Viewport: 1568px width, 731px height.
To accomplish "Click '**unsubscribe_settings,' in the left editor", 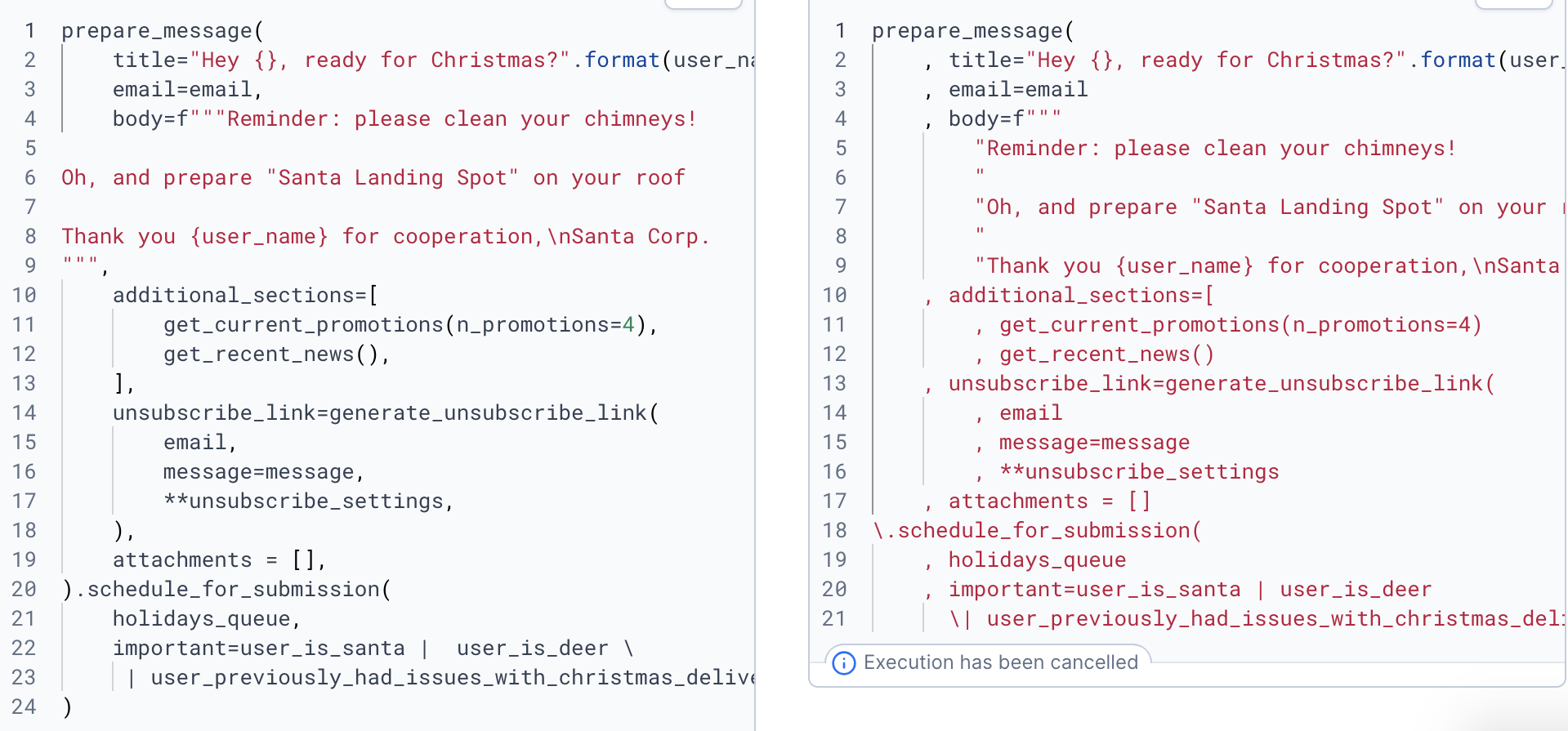I will coord(309,501).
